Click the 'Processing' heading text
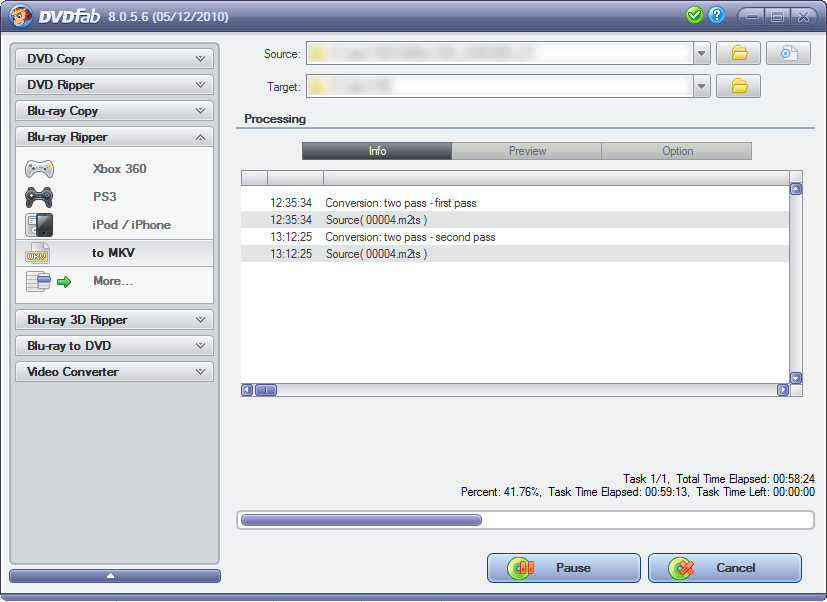 click(275, 119)
